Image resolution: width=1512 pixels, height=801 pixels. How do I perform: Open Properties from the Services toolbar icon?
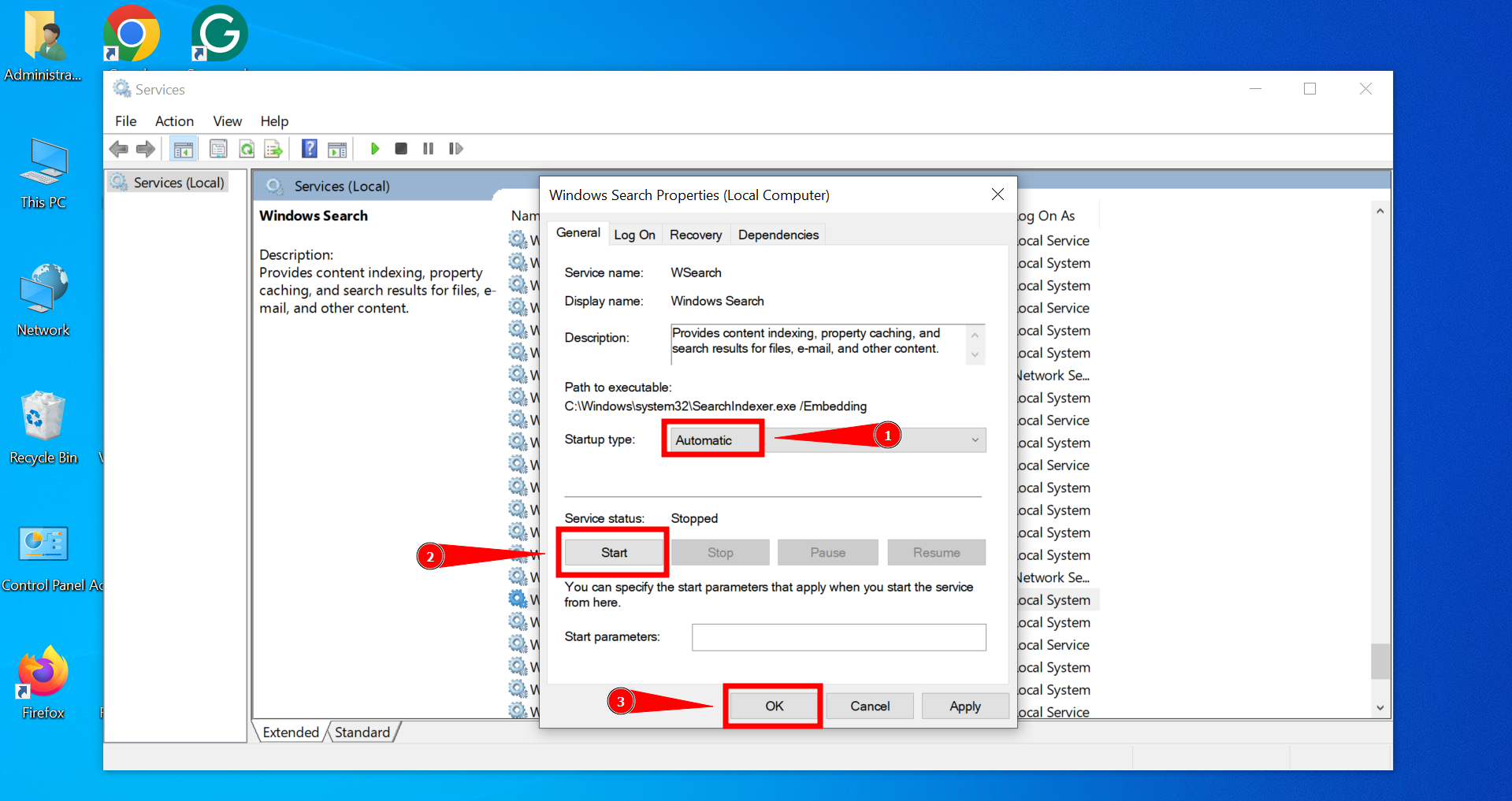pos(218,149)
